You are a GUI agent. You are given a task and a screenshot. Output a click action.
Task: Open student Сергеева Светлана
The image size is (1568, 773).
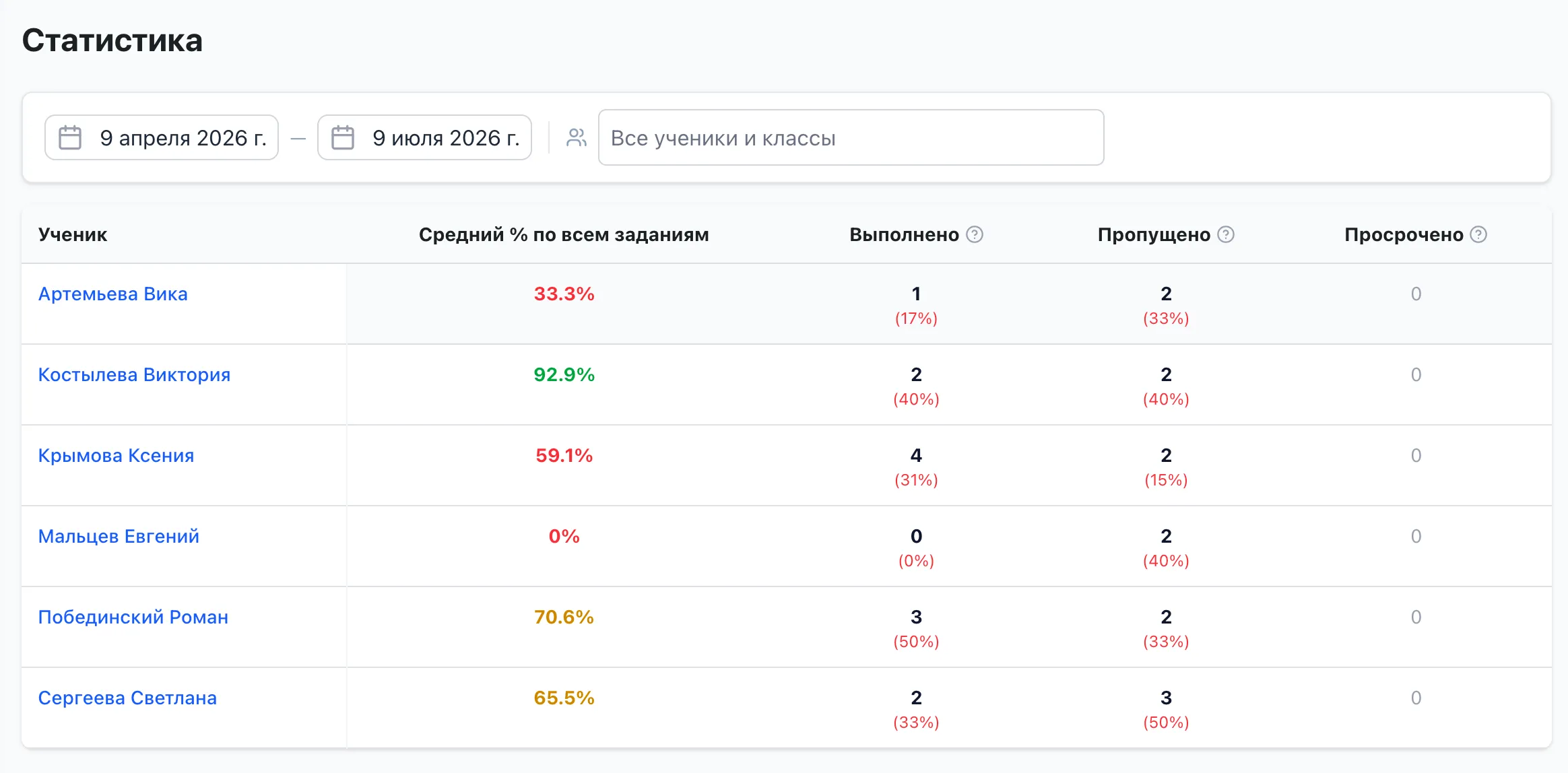[x=127, y=698]
